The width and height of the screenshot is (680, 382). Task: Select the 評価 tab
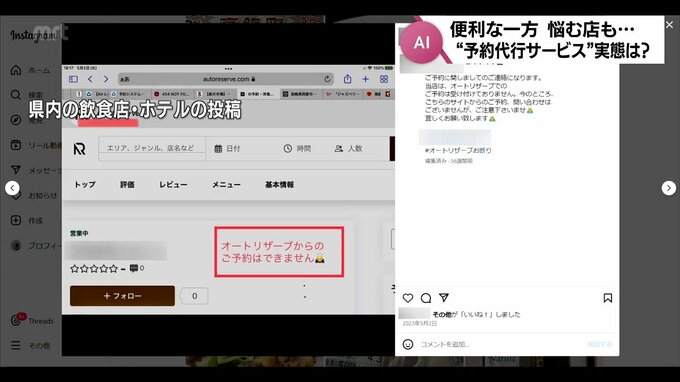click(x=127, y=184)
